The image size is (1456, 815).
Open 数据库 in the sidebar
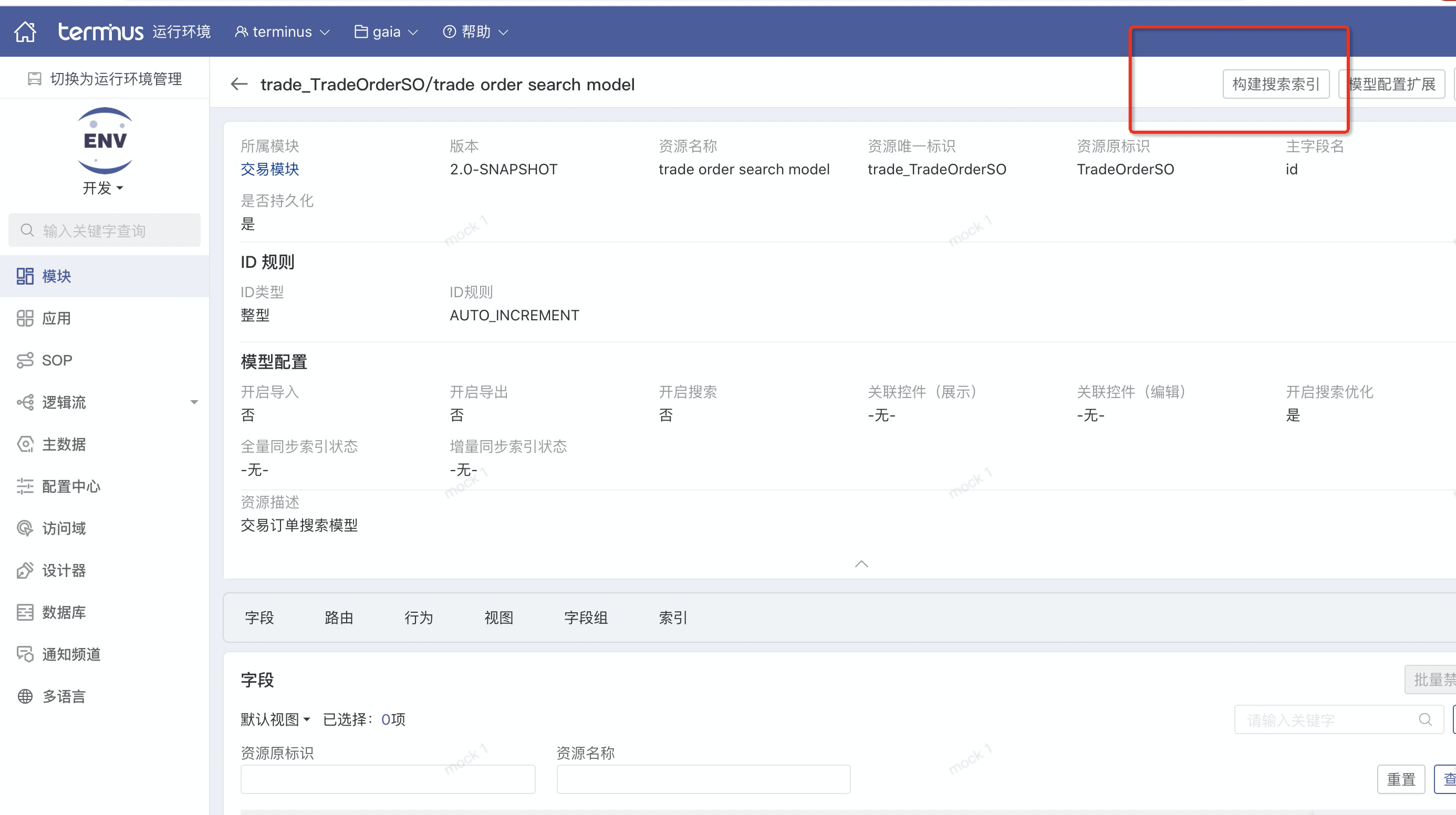coord(105,612)
